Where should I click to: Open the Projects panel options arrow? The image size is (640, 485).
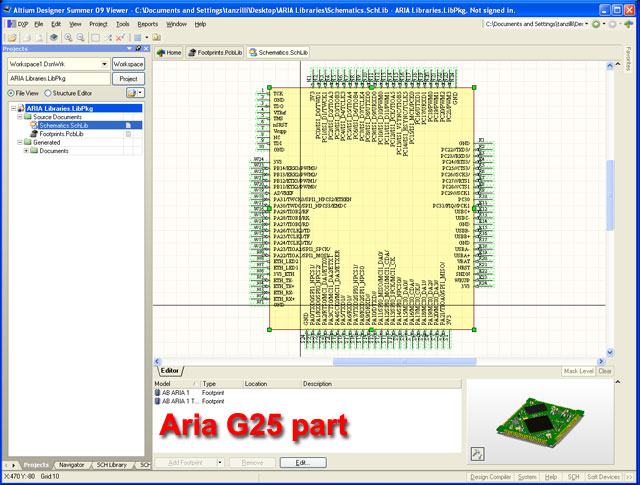pos(130,49)
